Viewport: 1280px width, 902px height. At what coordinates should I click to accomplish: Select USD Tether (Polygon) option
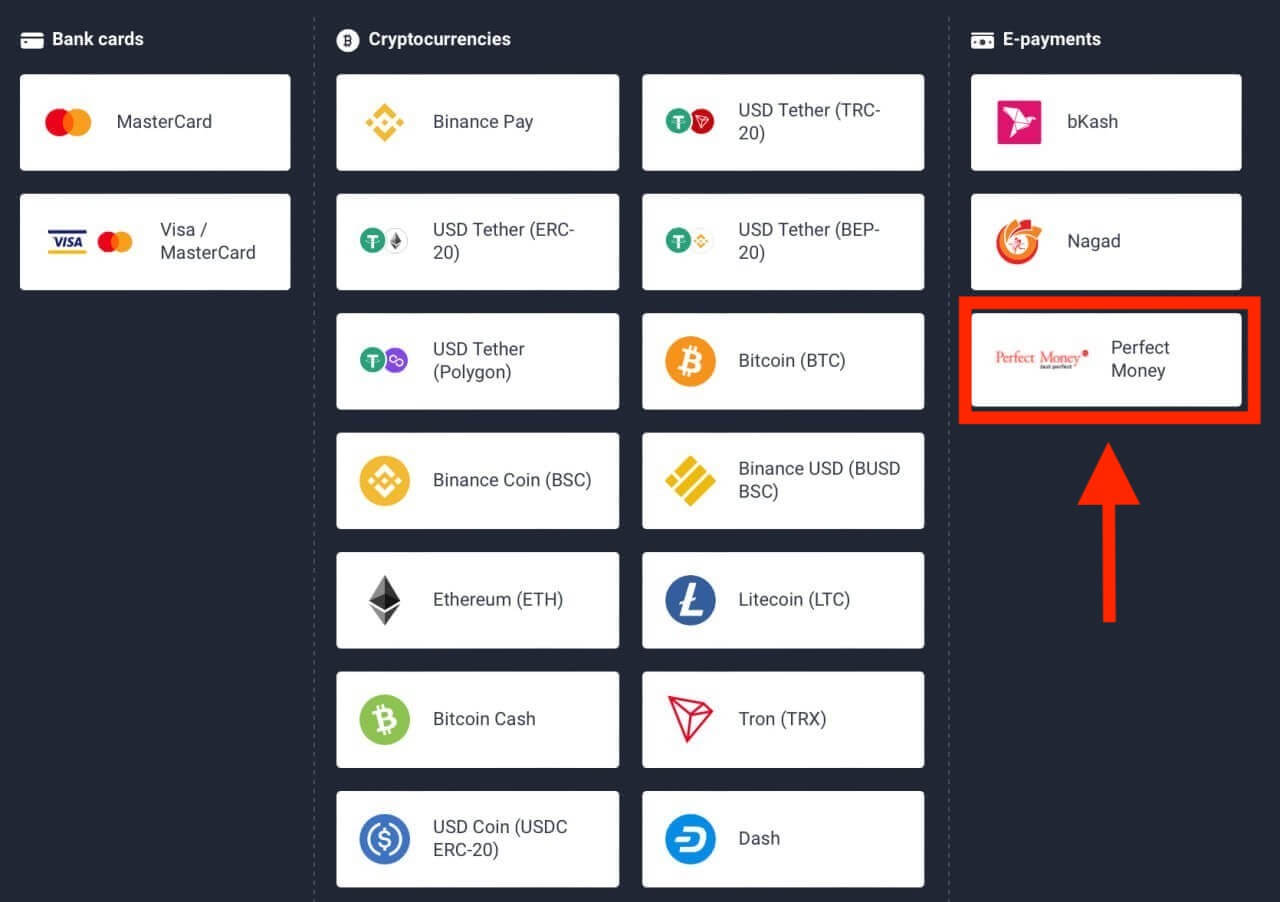477,361
